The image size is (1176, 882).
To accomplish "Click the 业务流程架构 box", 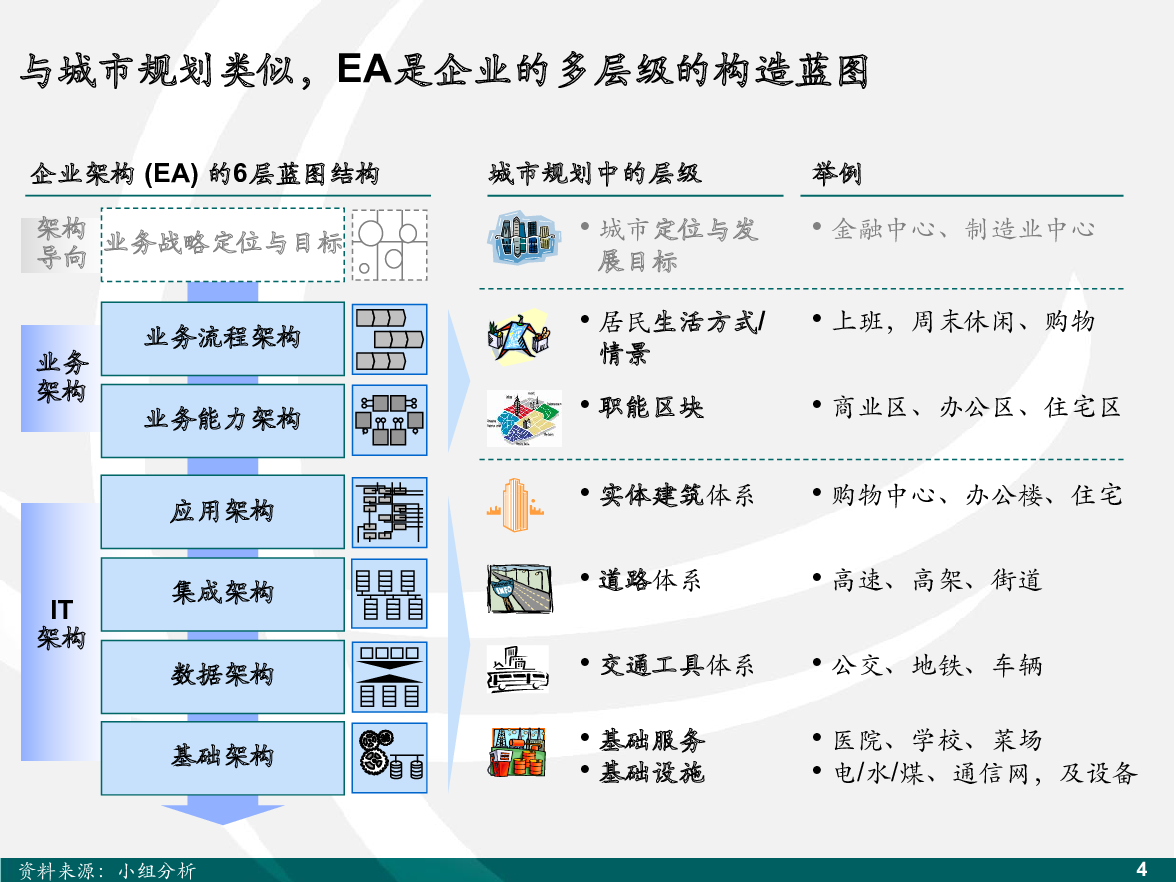I will point(222,339).
